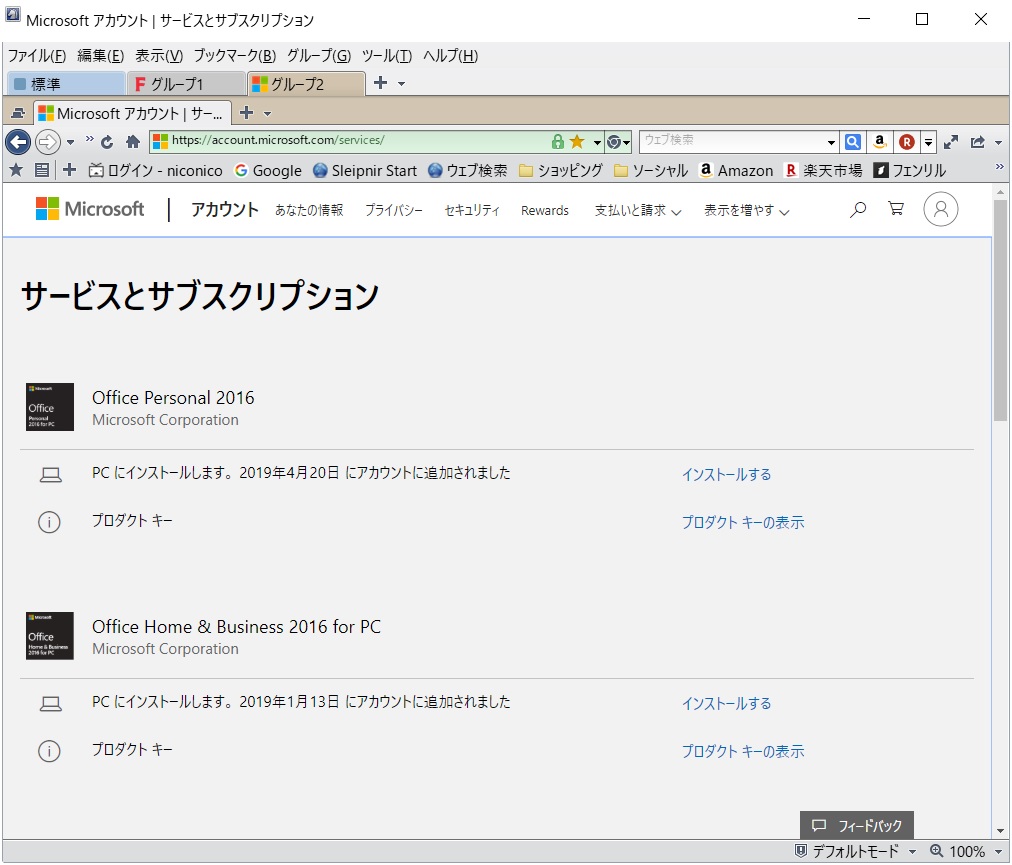
Task: Open the navigation history dropdown arrow
Action: (70, 142)
